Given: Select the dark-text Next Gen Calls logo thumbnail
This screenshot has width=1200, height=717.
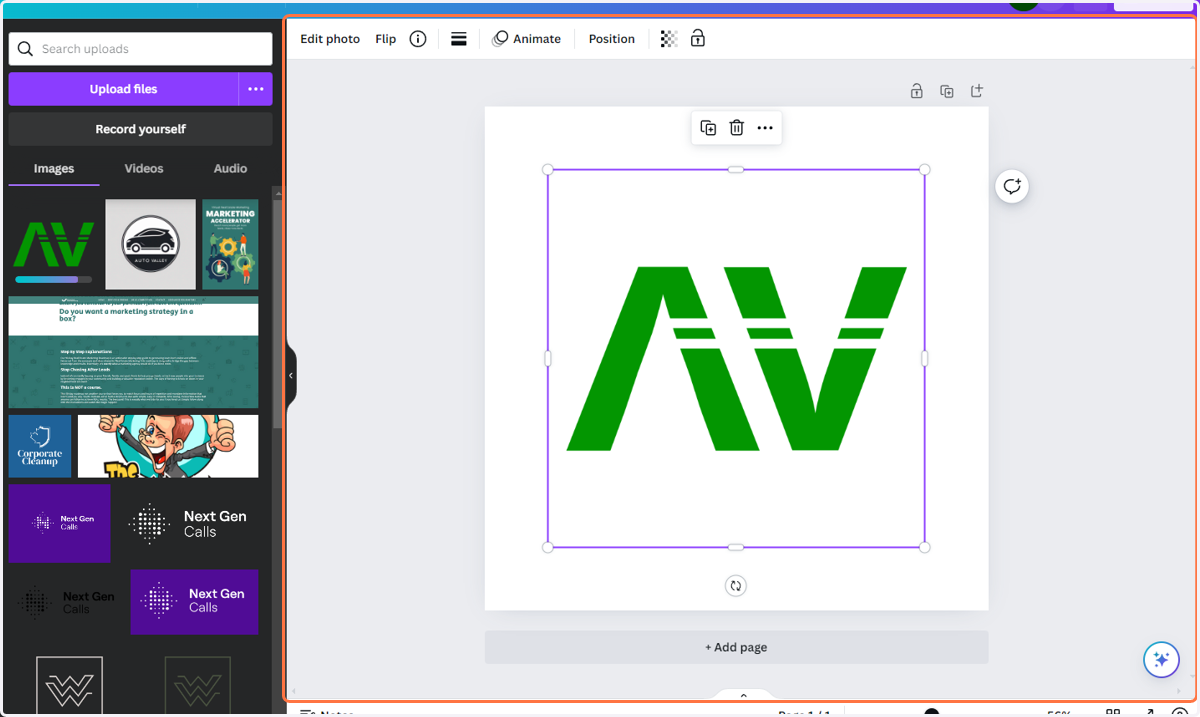Looking at the screenshot, I should tap(66, 602).
